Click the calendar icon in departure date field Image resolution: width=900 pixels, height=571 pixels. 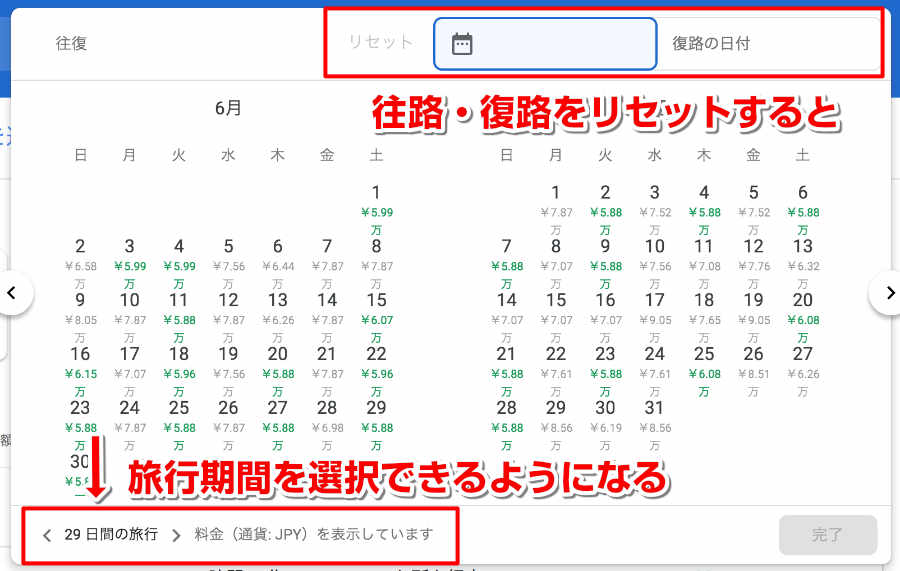coord(462,44)
